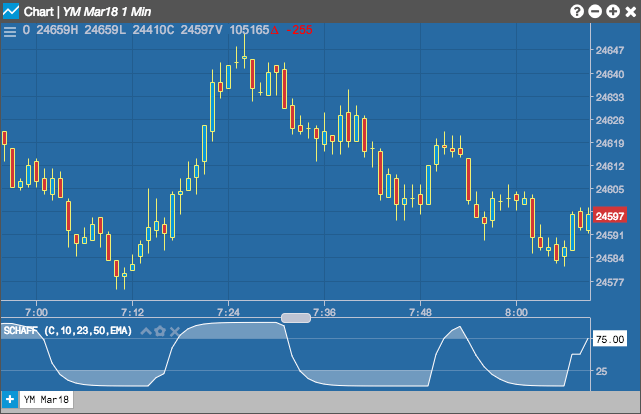Add a new symbol tab with the plus button
641x414 pixels.
pyautogui.click(x=10, y=399)
